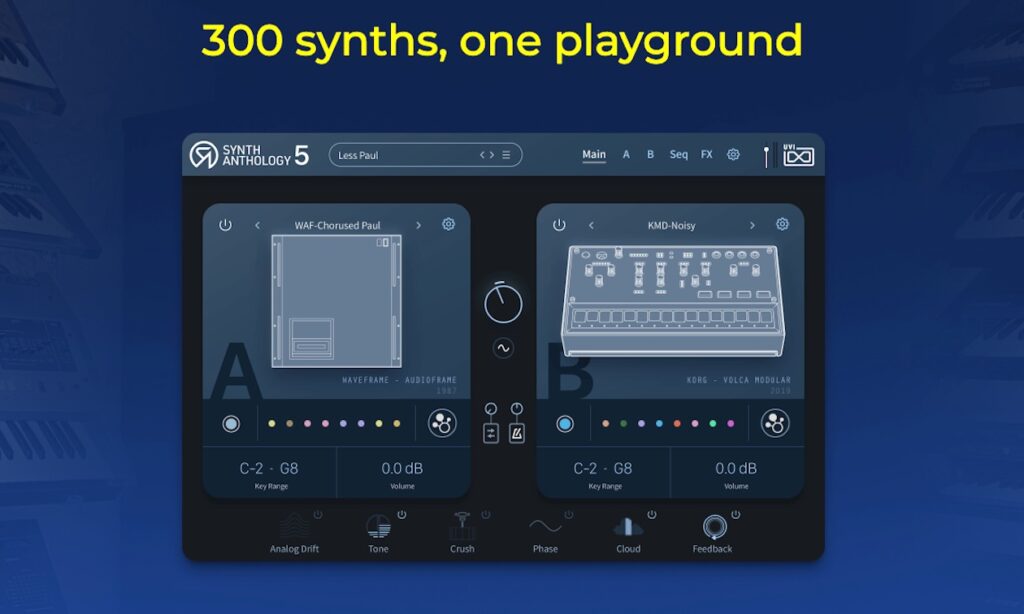Image resolution: width=1024 pixels, height=614 pixels.
Task: Switch to the Main tab
Action: point(594,155)
